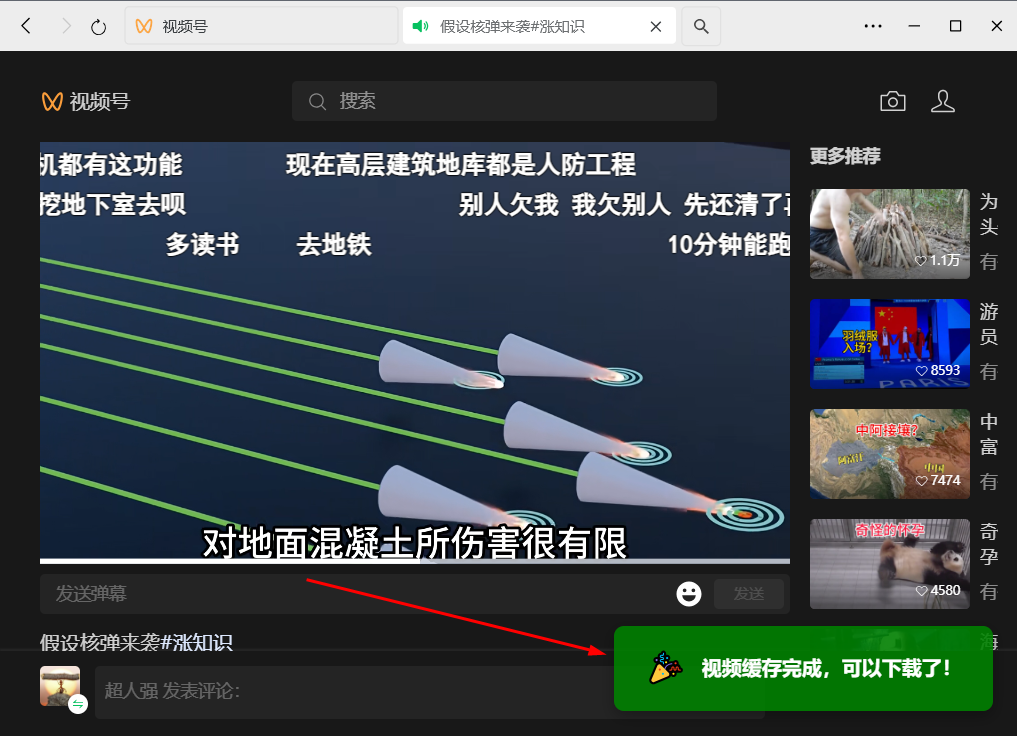Click the 发送弹幕 input field
This screenshot has height=736, width=1017.
click(350, 594)
